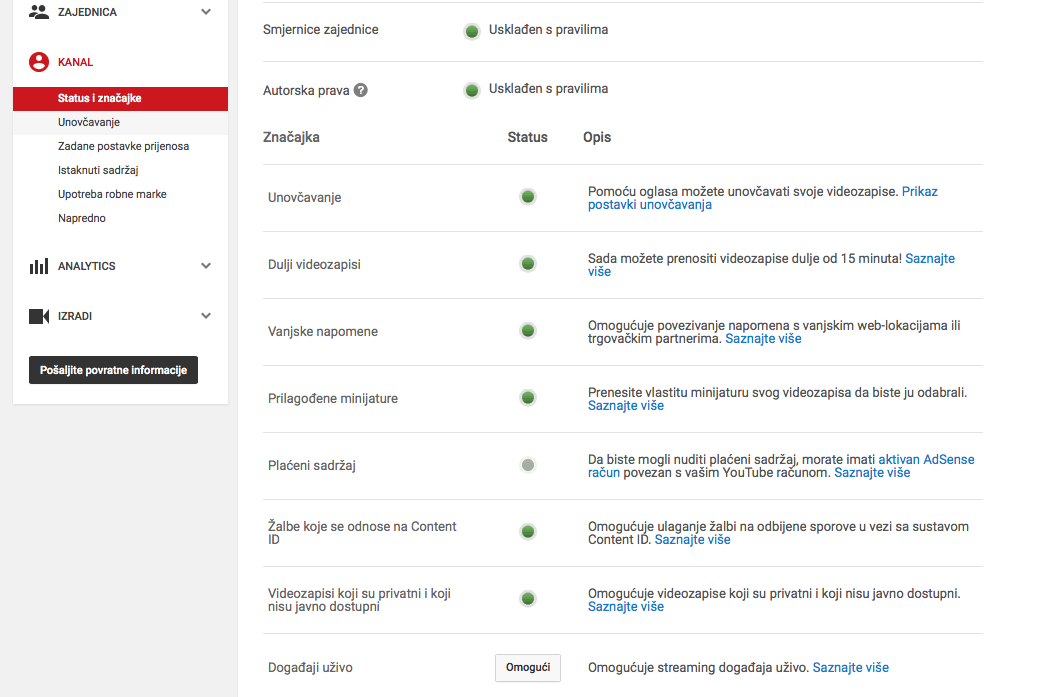
Task: Click the help icon beside Autorska prava
Action: (361, 90)
